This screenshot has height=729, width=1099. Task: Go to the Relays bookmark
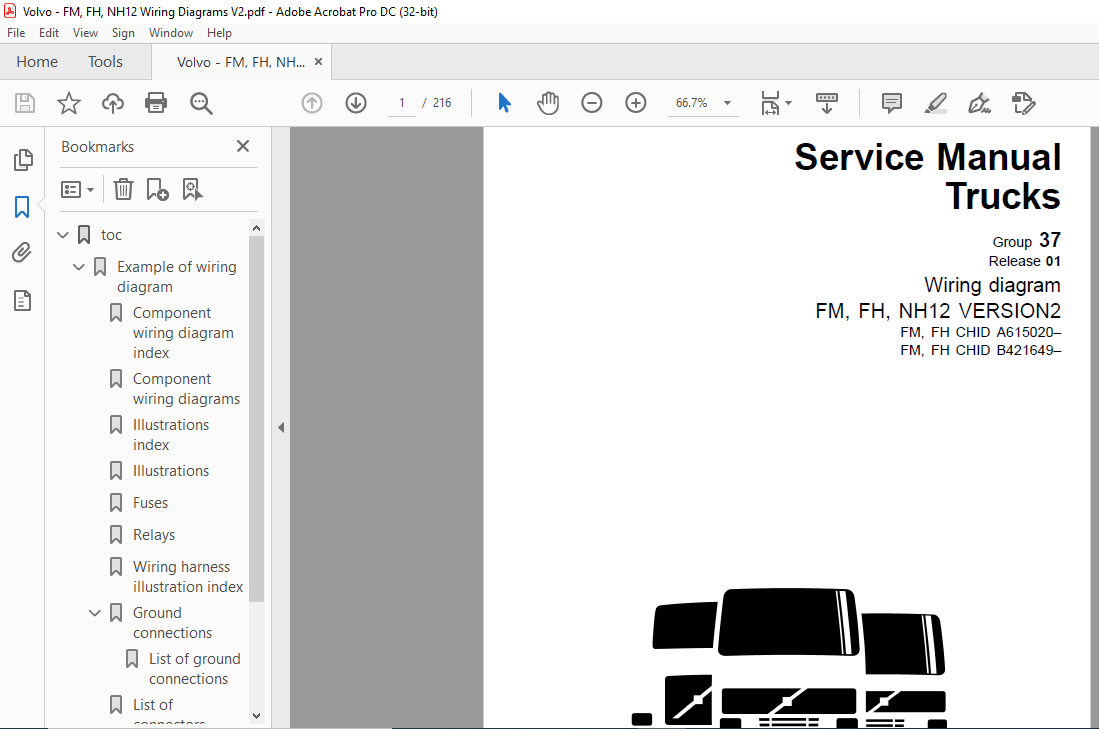pyautogui.click(x=153, y=535)
